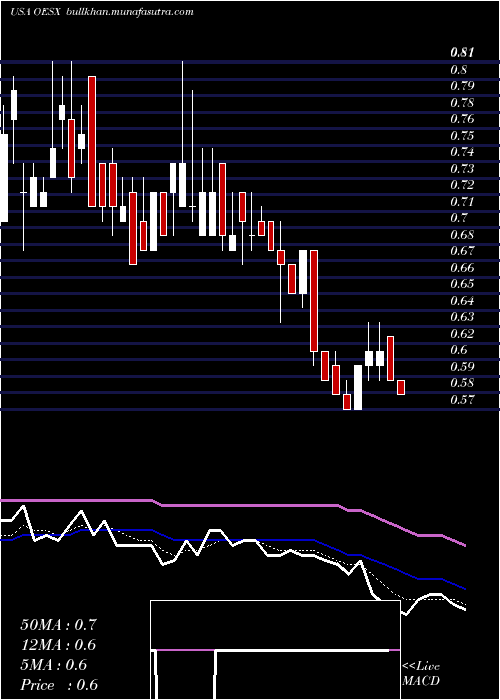Click the 0.6 price axis label
Screen dimensions: 500x700
[x=458, y=350]
